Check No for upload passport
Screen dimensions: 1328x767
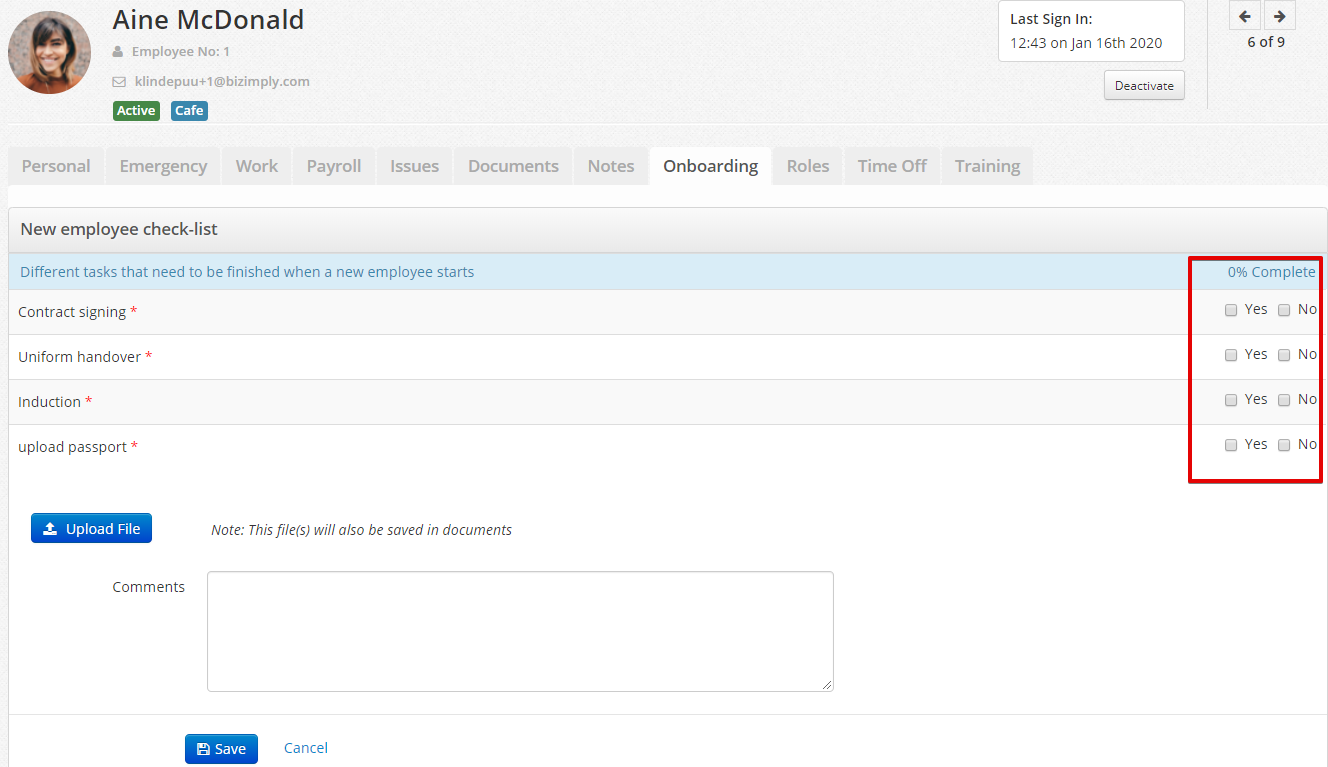[x=1284, y=445]
